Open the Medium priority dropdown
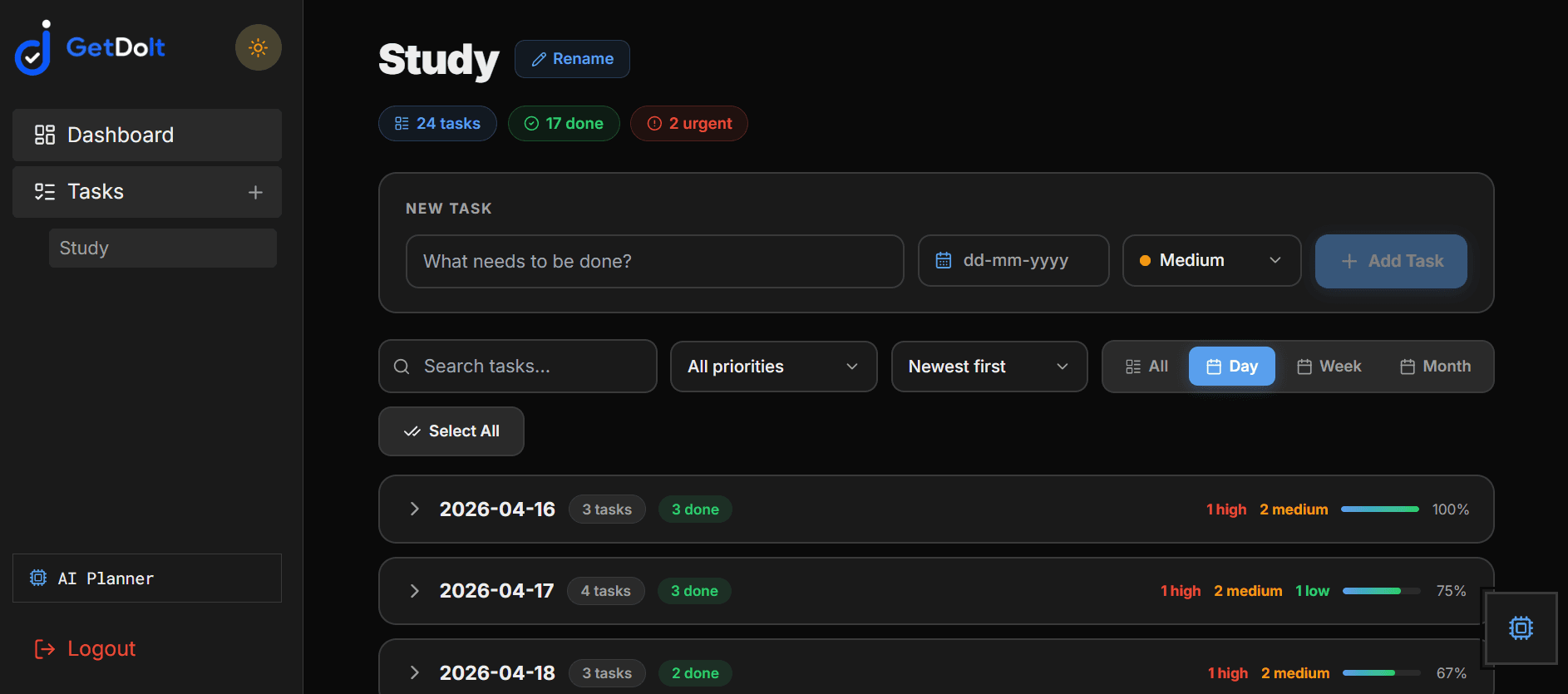The height and width of the screenshot is (694, 1568). [x=1211, y=260]
